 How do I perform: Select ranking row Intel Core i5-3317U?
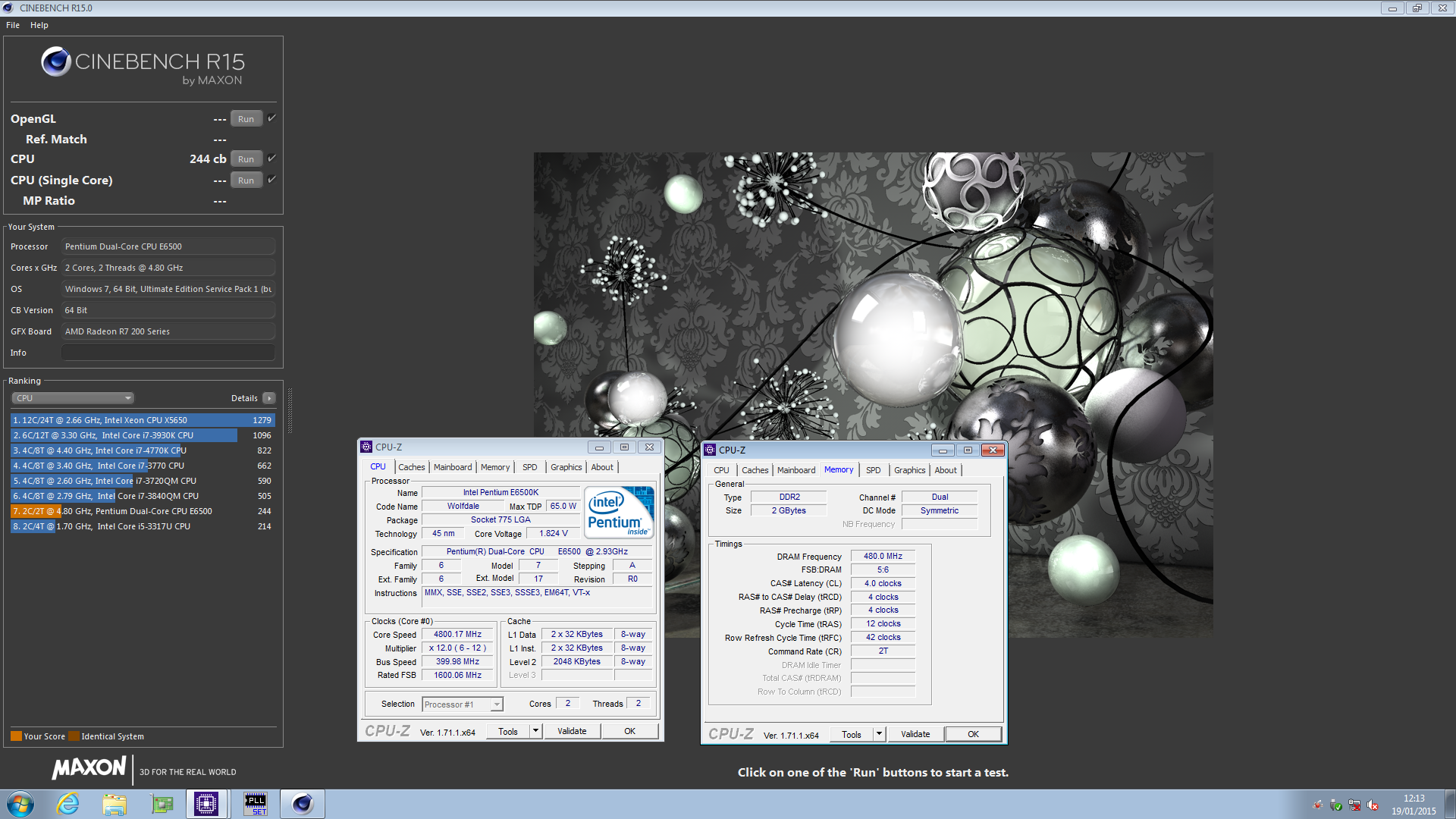click(x=143, y=526)
